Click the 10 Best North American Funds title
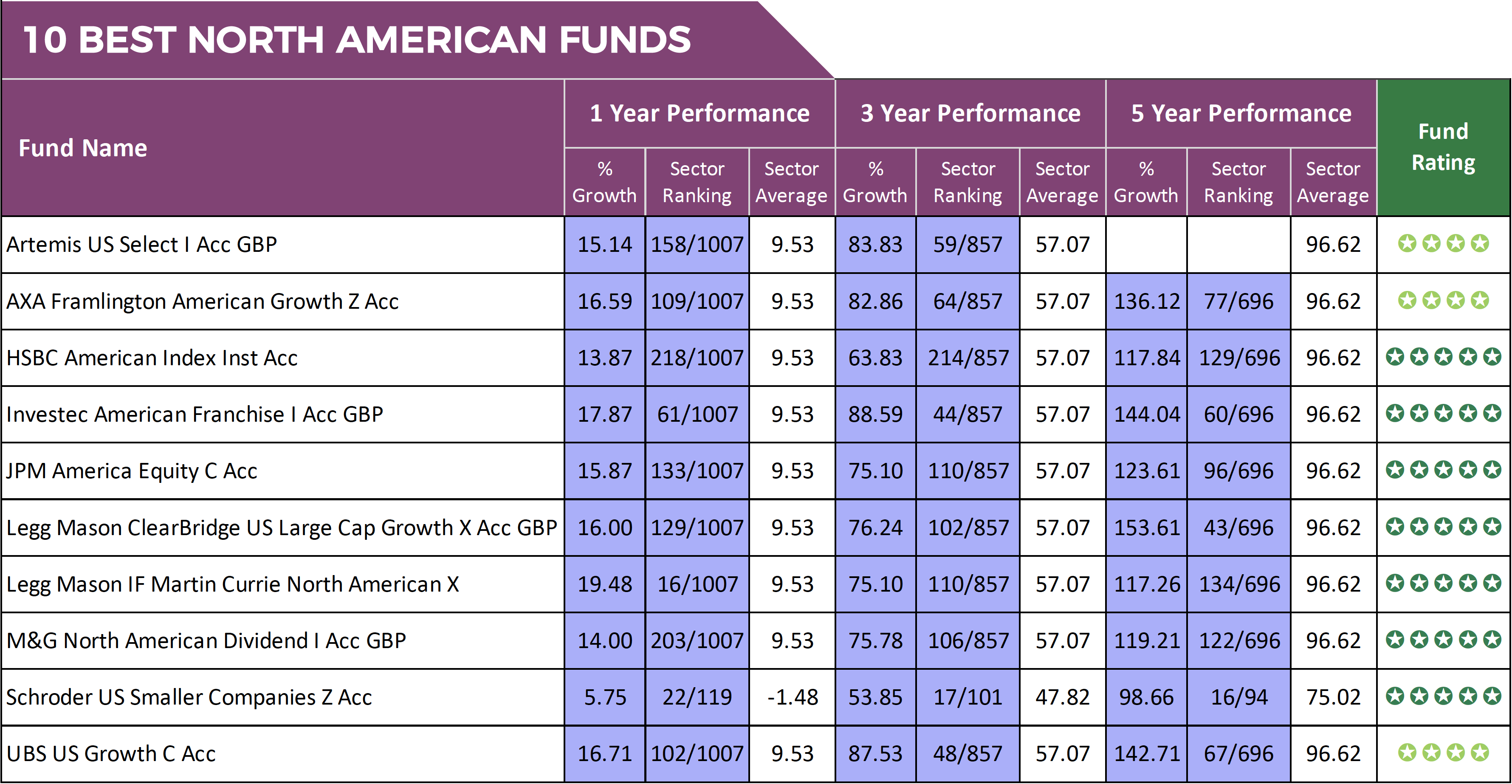The width and height of the screenshot is (1512, 784). pyautogui.click(x=357, y=40)
